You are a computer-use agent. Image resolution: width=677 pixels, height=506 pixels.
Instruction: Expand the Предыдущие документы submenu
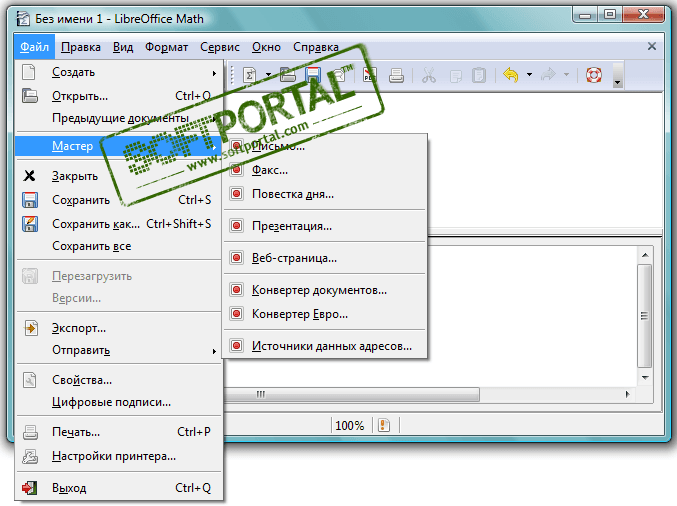point(119,118)
